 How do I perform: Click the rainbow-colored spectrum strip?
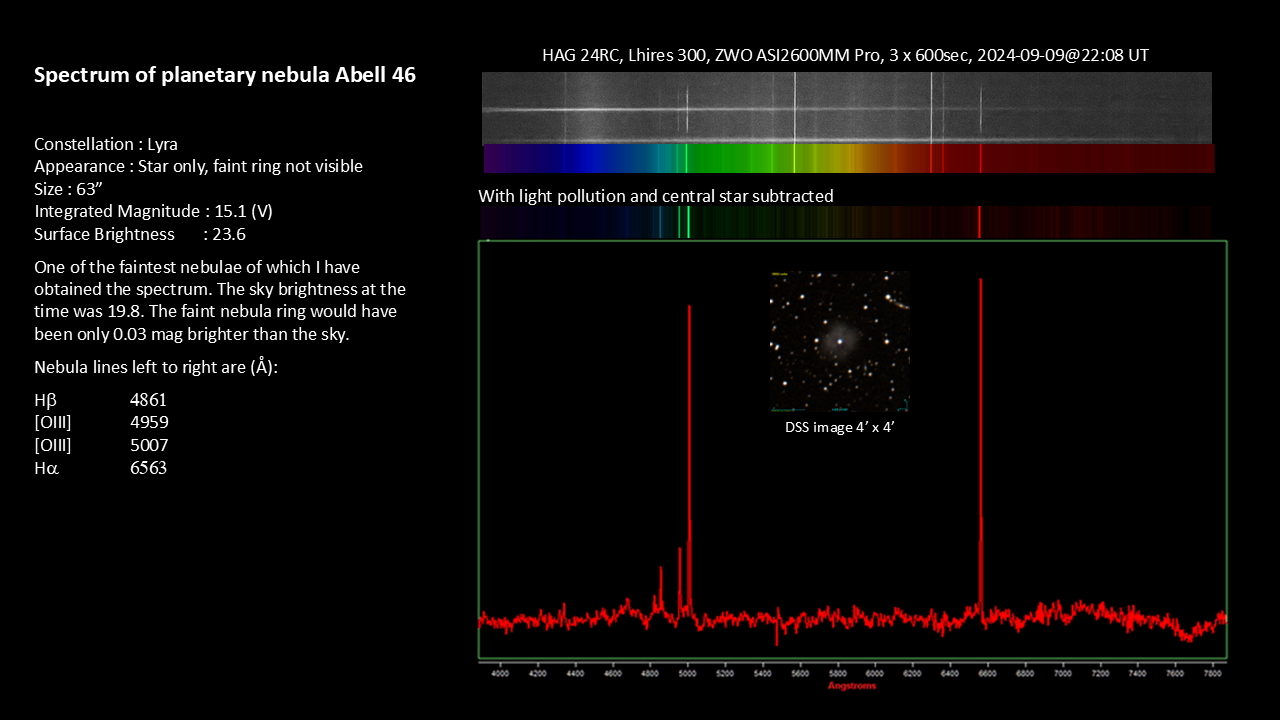click(x=848, y=159)
